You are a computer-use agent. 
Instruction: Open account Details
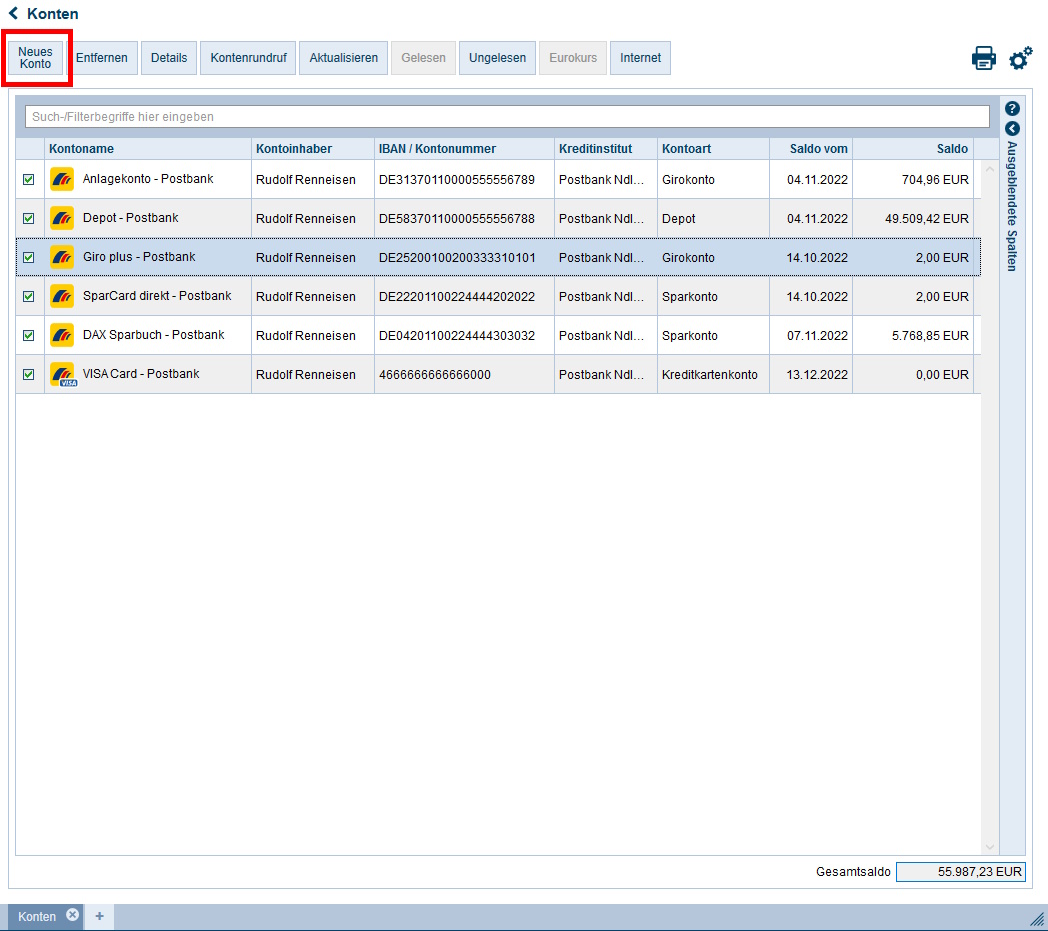click(169, 58)
